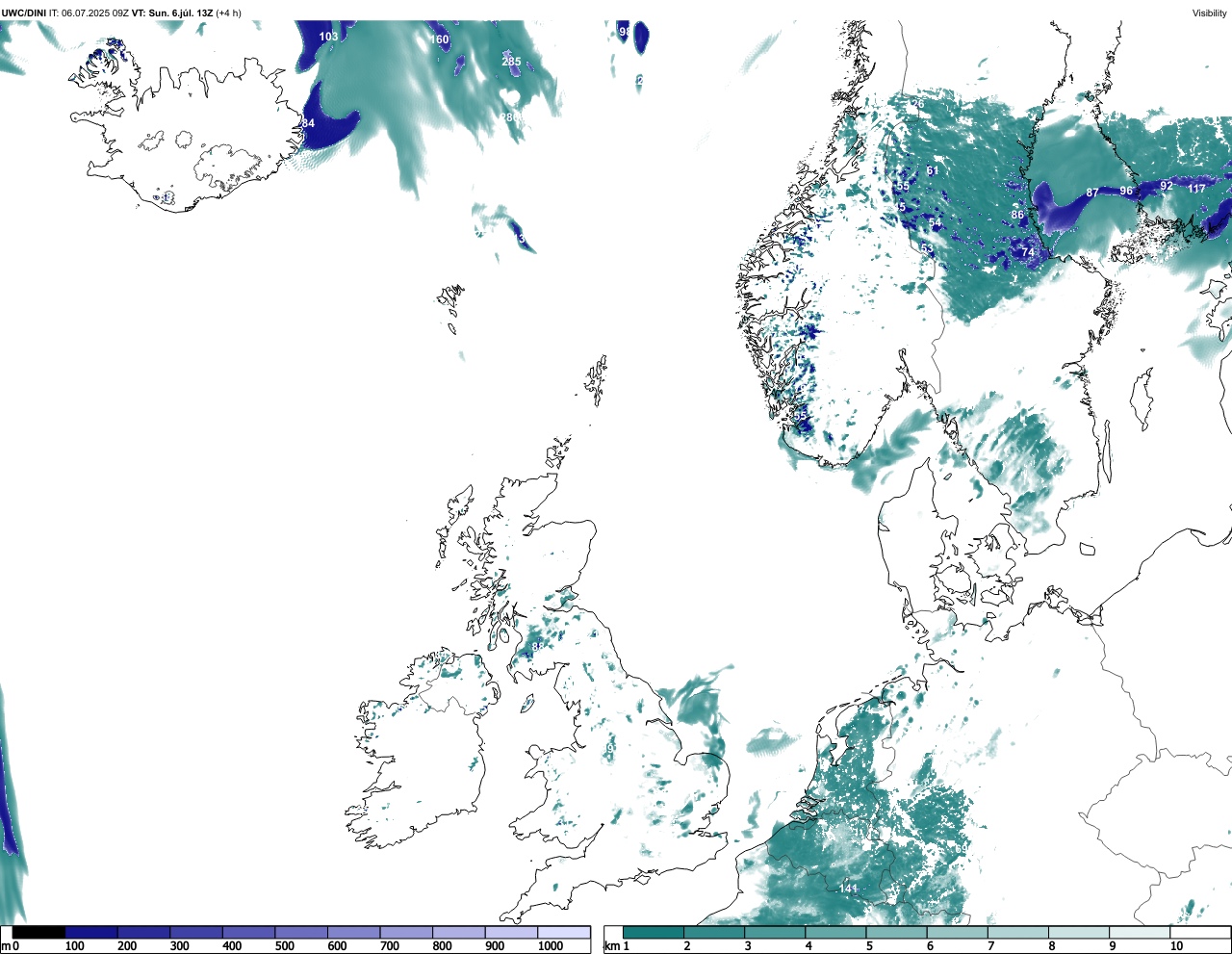Click the dark teal 1–2 km swatch
This screenshot has width=1232, height=954.
[x=654, y=932]
